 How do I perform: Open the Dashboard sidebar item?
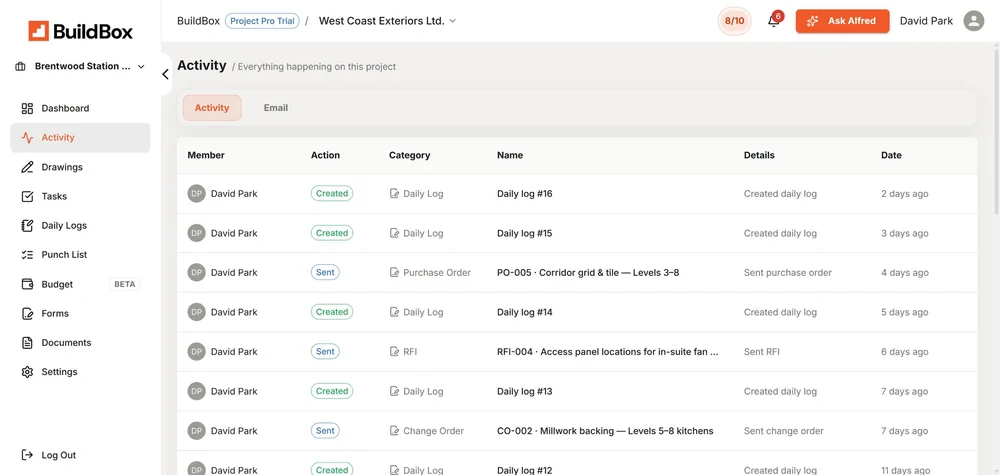tap(80, 108)
